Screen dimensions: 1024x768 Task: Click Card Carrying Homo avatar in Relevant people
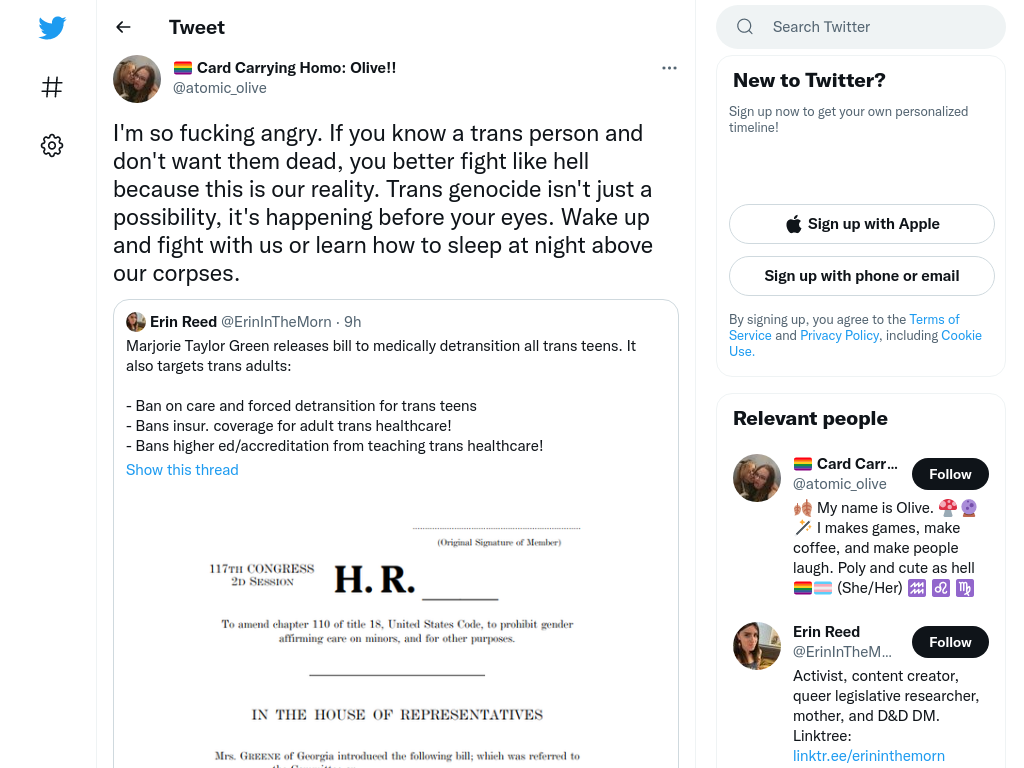pyautogui.click(x=757, y=478)
